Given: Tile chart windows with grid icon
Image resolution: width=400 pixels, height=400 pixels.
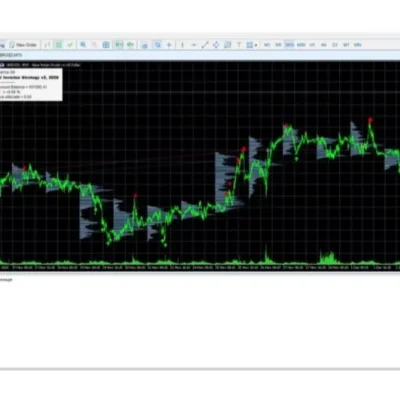Looking at the screenshot, I should coord(106,45).
